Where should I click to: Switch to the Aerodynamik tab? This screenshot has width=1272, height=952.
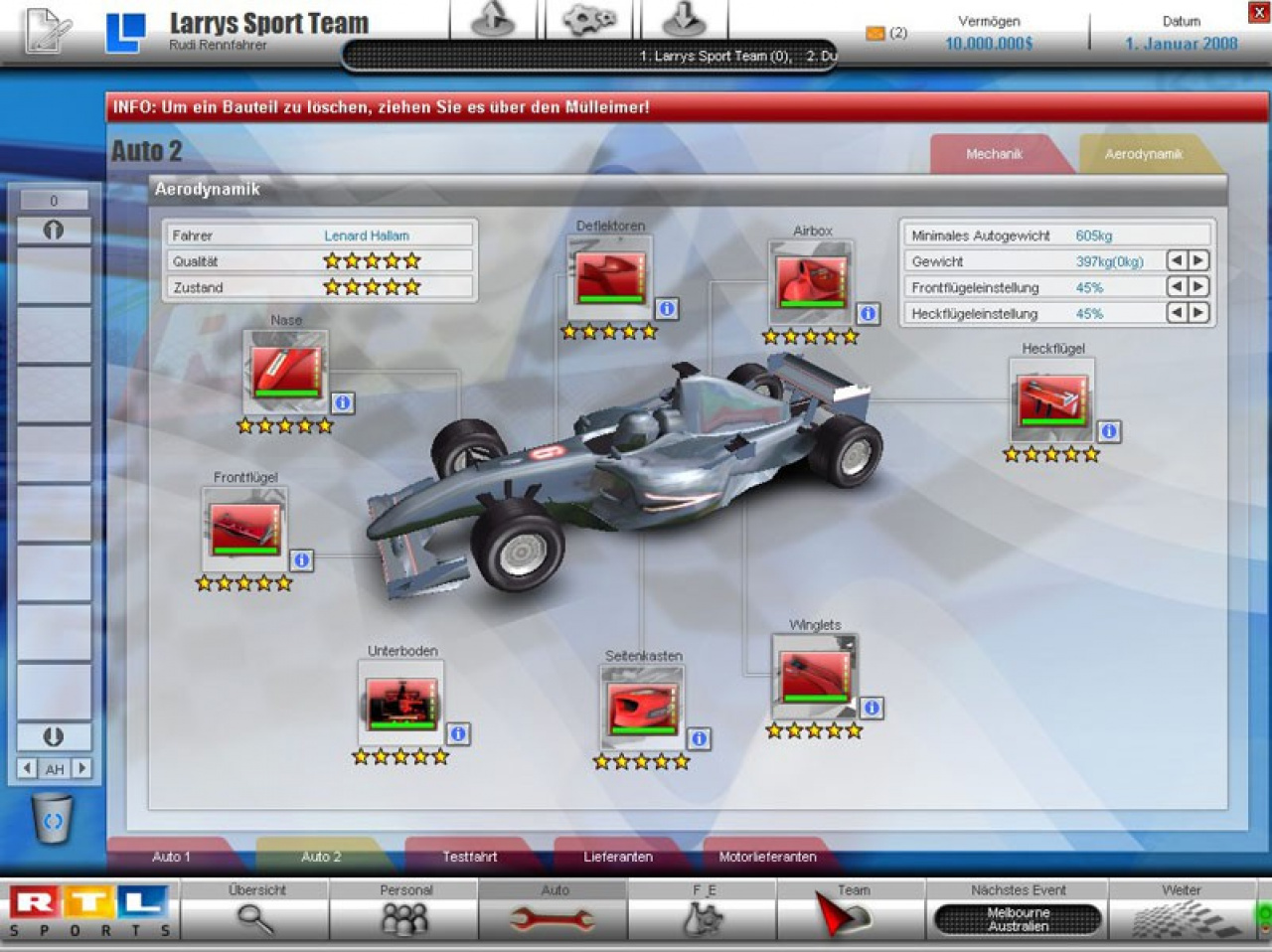click(1144, 154)
